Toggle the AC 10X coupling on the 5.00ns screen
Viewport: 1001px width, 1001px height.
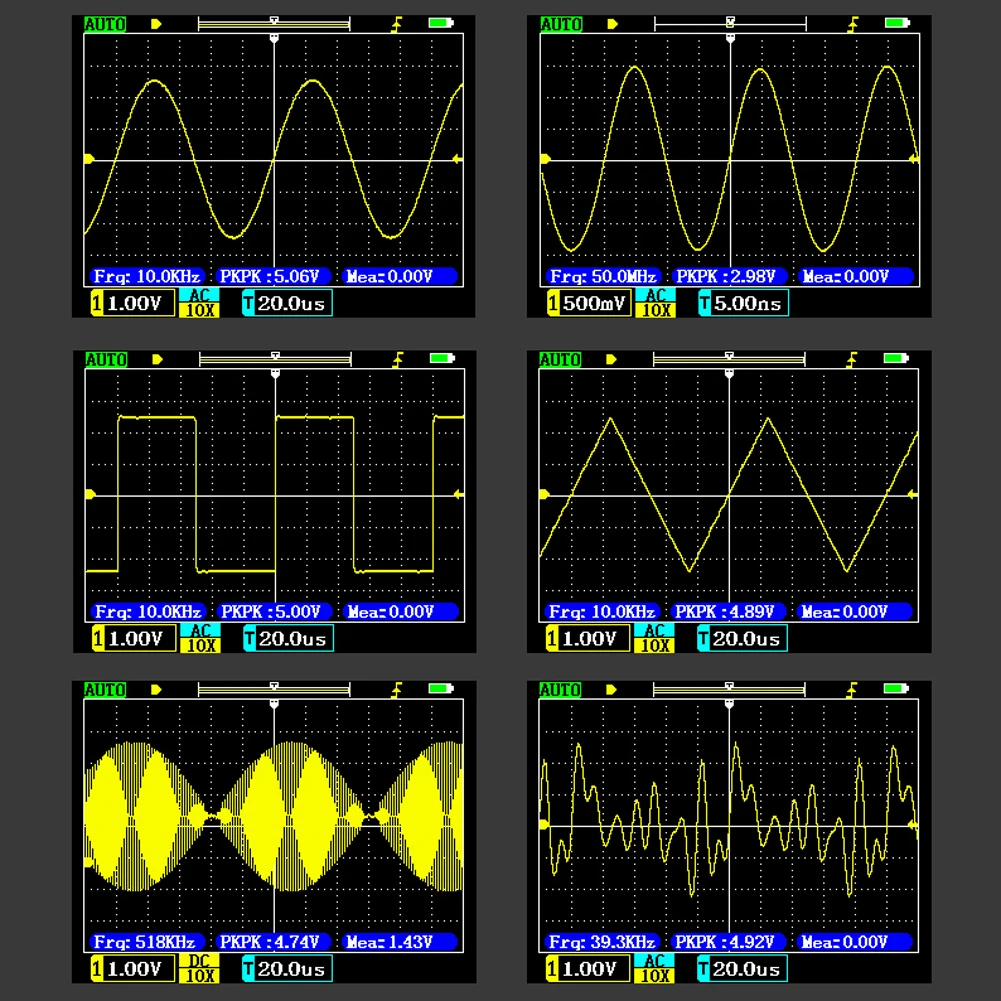pos(655,303)
